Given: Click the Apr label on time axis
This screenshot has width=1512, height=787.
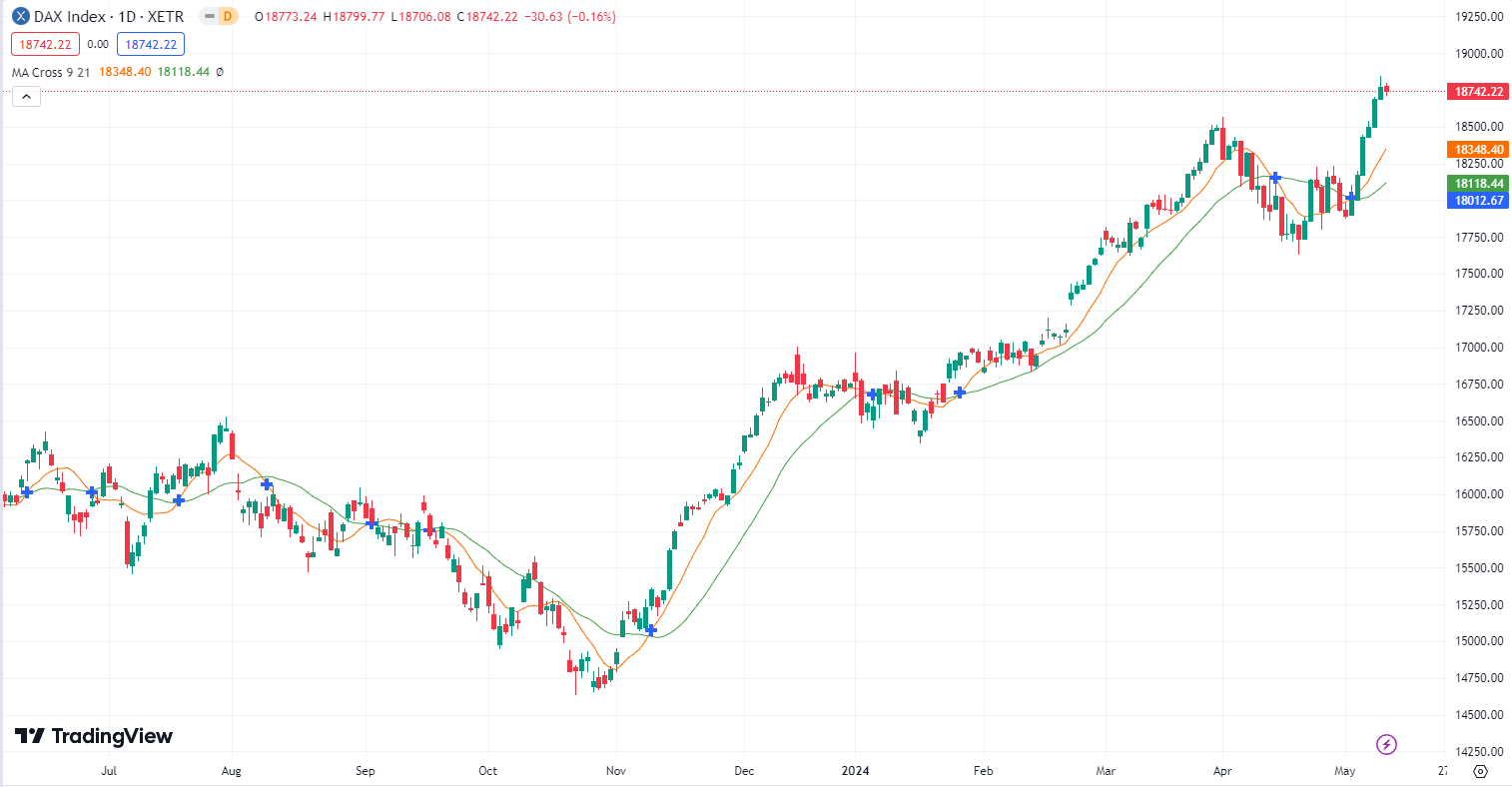Looking at the screenshot, I should pos(1222,771).
